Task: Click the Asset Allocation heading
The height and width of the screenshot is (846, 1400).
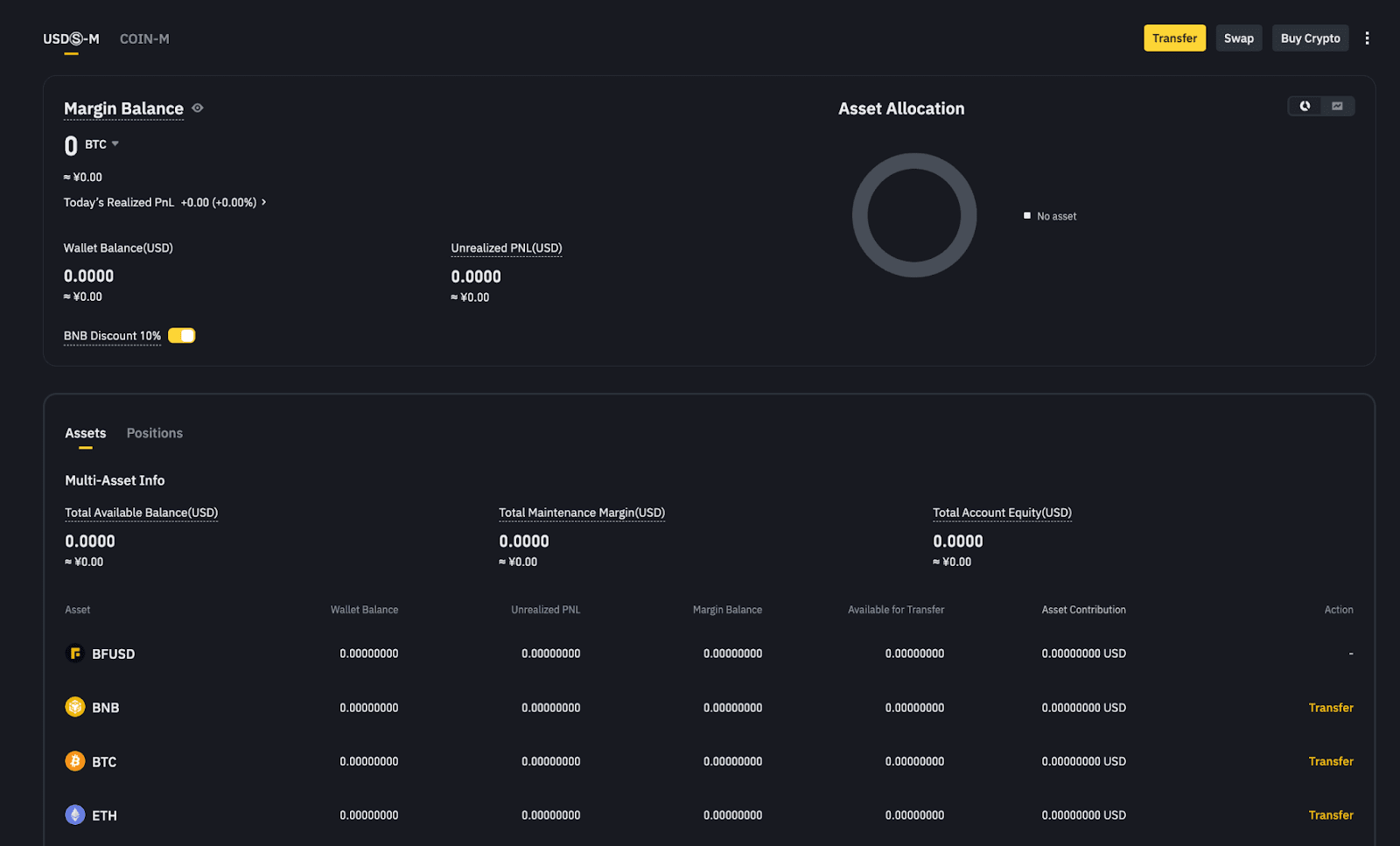Action: point(901,108)
